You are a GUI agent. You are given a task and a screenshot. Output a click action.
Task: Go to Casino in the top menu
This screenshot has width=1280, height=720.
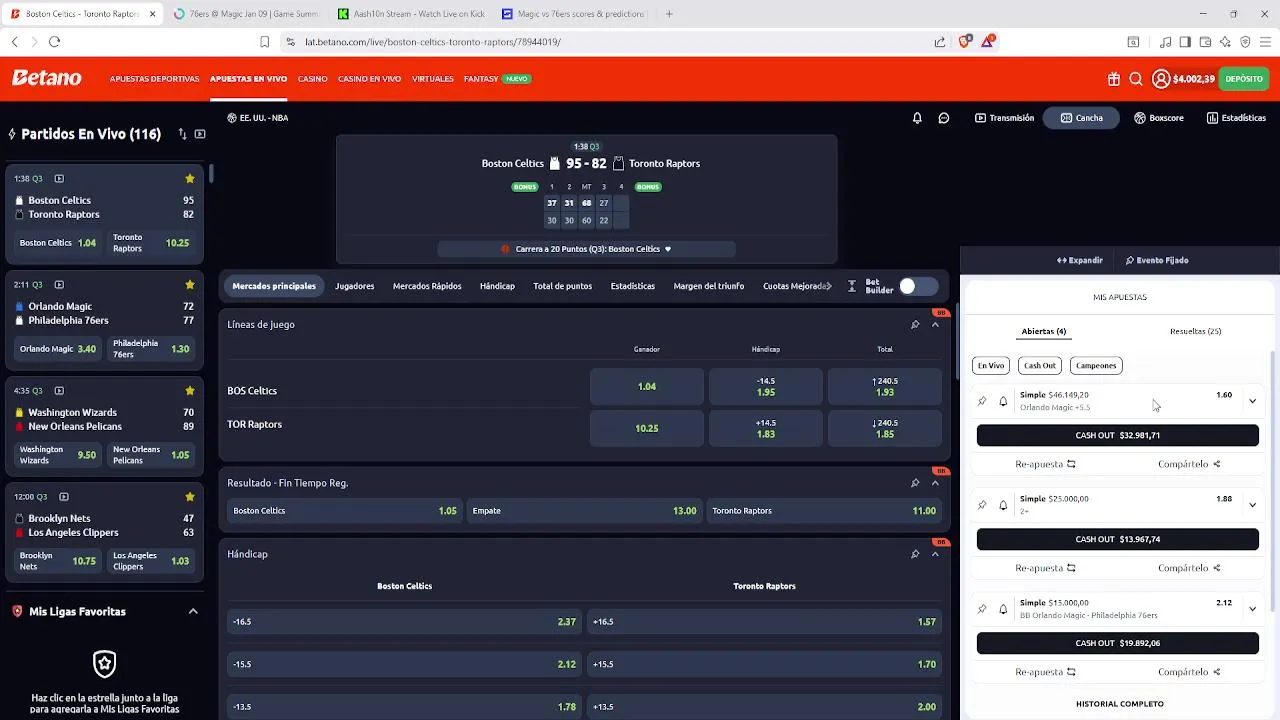312,79
